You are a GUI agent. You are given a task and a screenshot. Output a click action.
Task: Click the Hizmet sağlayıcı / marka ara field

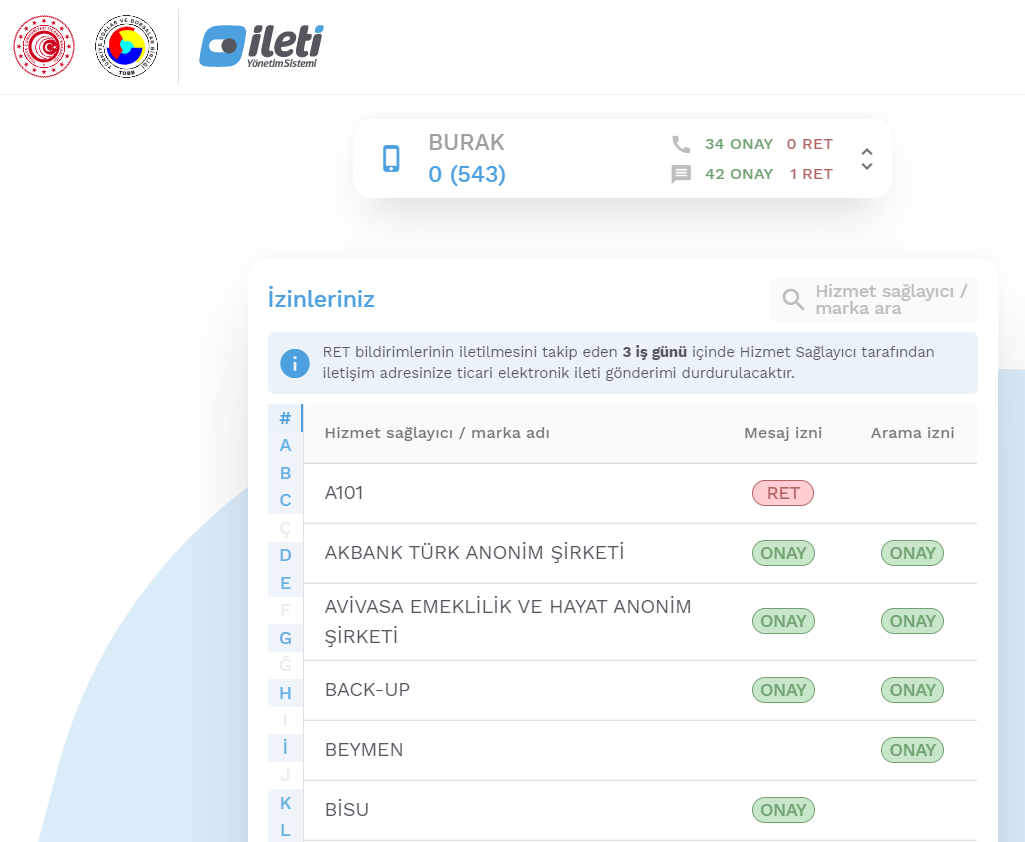(873, 300)
